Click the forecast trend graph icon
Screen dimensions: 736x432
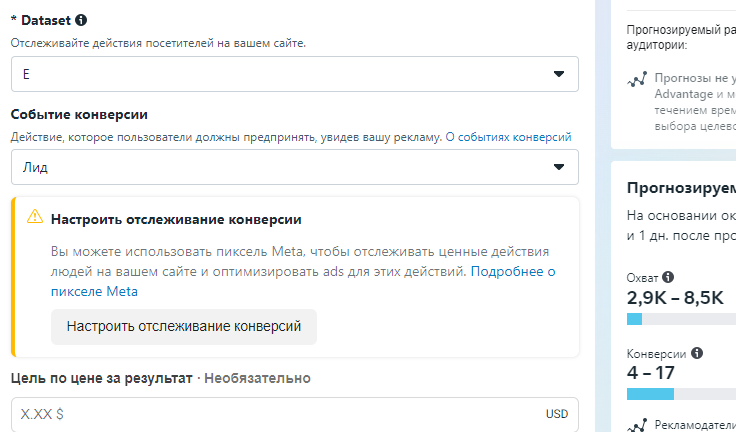(637, 80)
